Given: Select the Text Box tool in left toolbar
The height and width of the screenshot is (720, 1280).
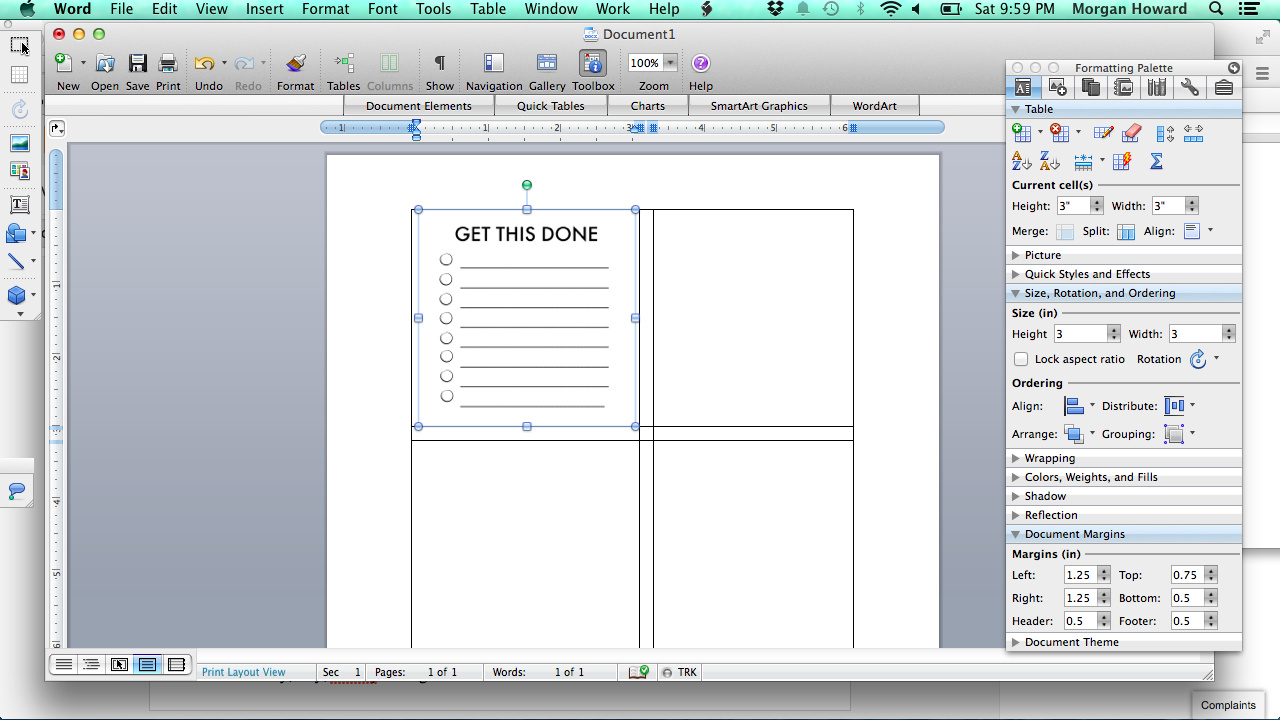Looking at the screenshot, I should [19, 205].
